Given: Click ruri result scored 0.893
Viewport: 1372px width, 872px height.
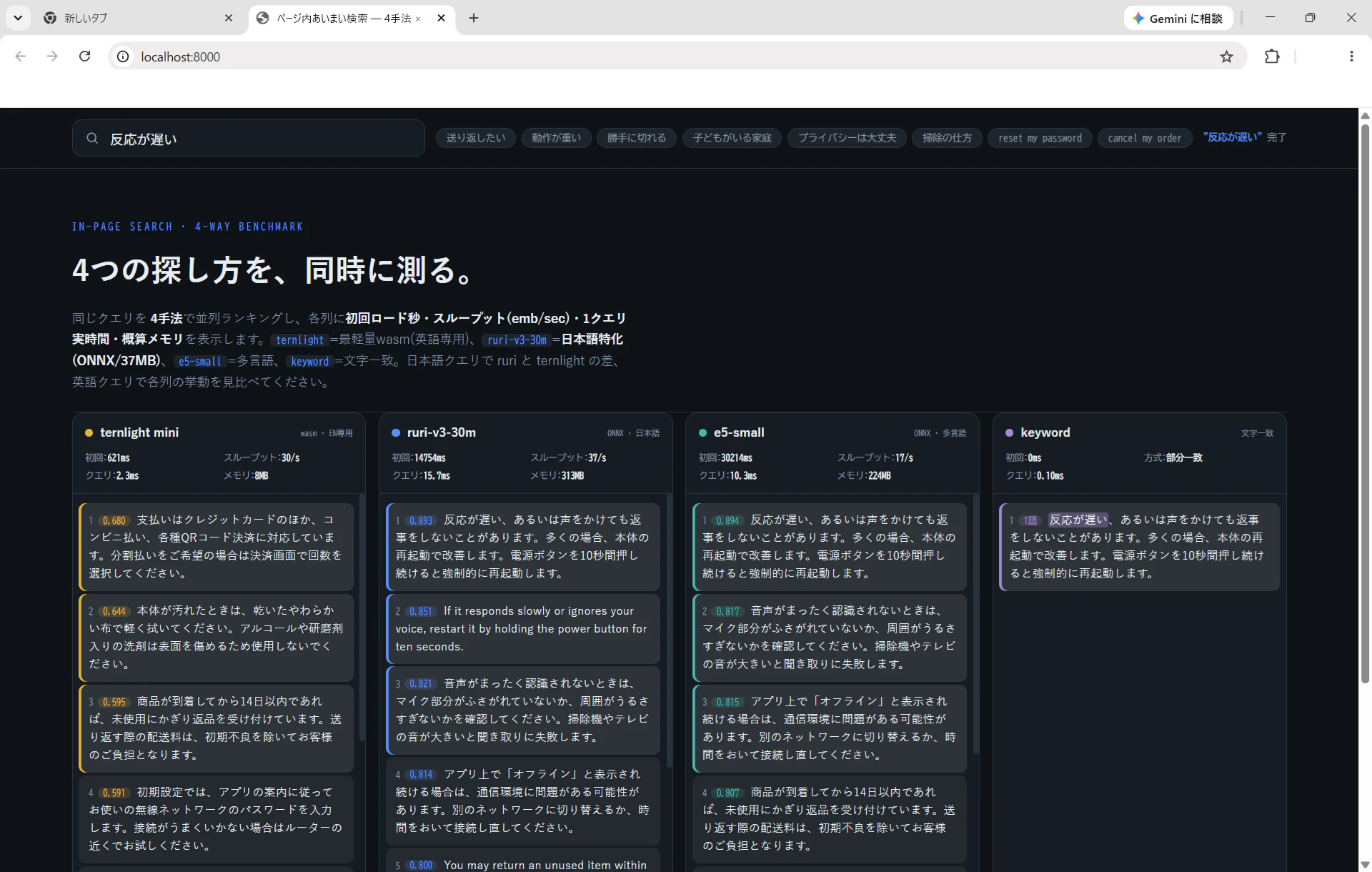Looking at the screenshot, I should tap(523, 547).
